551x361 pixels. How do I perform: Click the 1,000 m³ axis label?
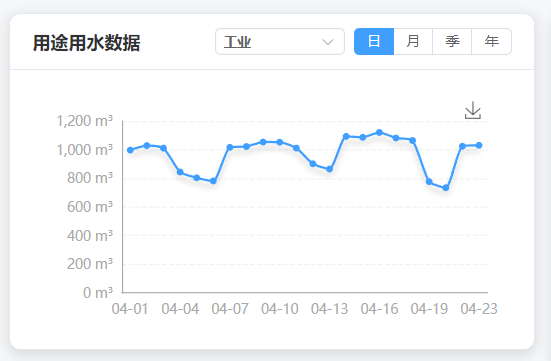click(x=85, y=150)
